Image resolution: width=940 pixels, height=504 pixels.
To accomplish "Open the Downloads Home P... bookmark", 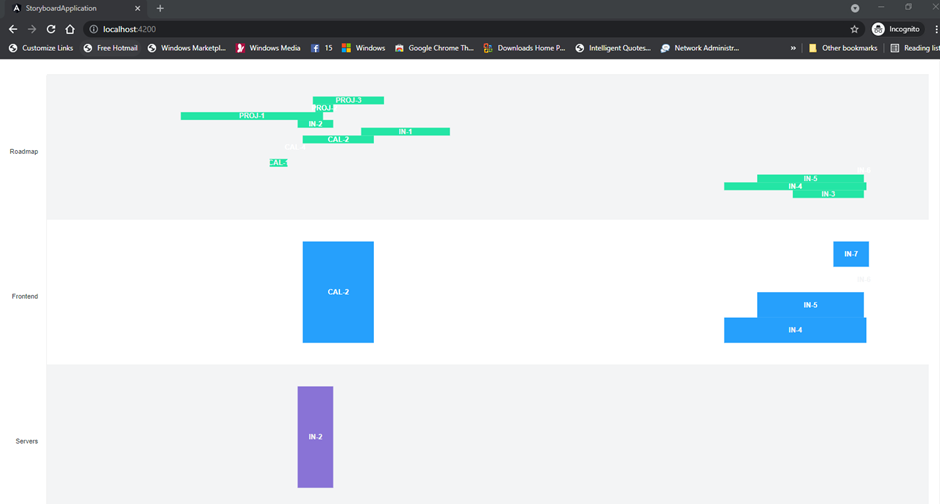I will (524, 48).
